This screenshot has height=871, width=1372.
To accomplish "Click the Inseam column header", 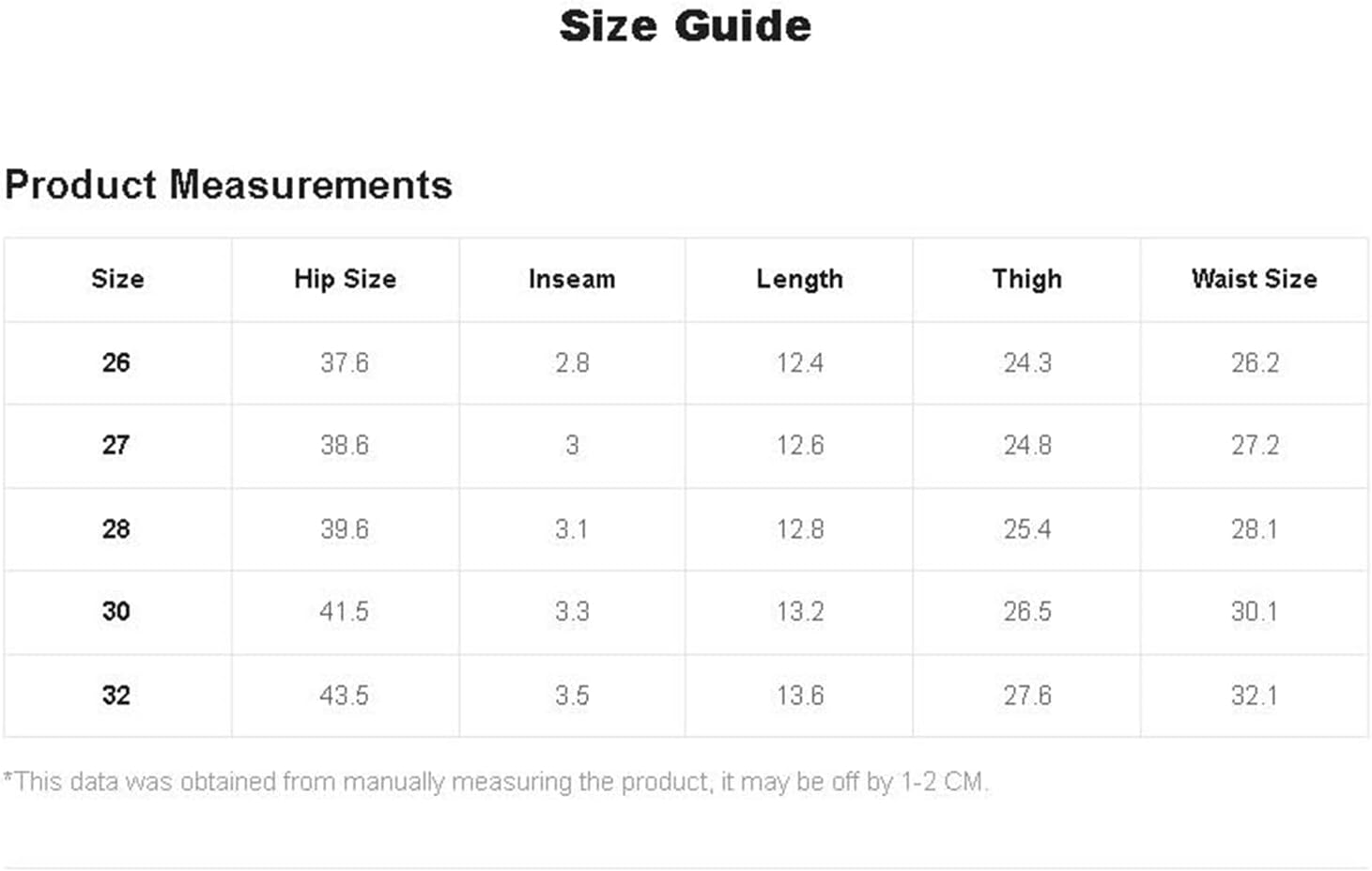I will tap(572, 279).
